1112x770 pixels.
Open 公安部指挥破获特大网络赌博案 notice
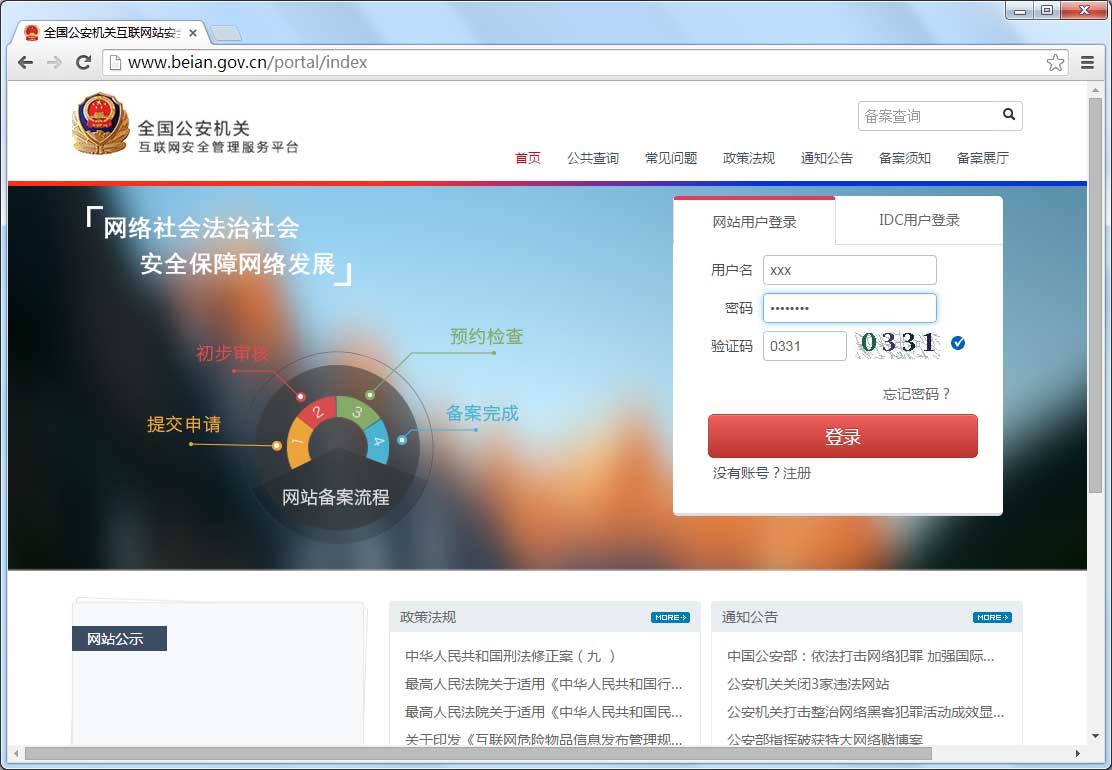[x=825, y=740]
